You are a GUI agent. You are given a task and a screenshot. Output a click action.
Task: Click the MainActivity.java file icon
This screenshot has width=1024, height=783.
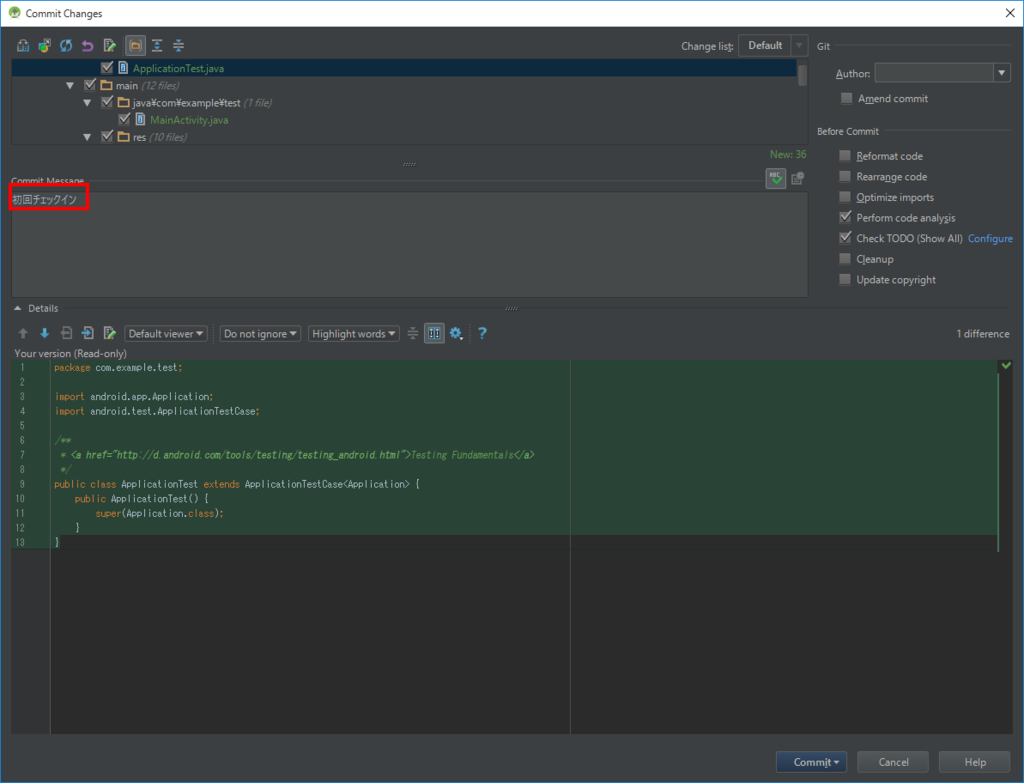click(x=140, y=120)
